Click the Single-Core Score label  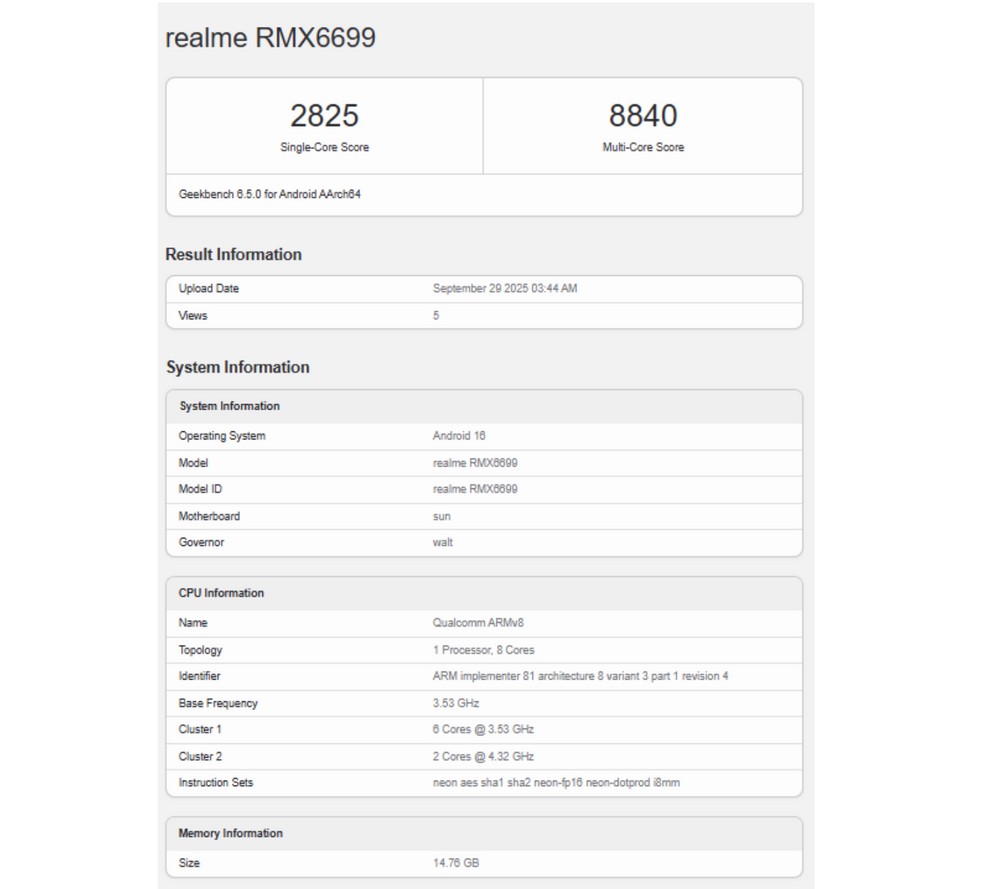(324, 147)
